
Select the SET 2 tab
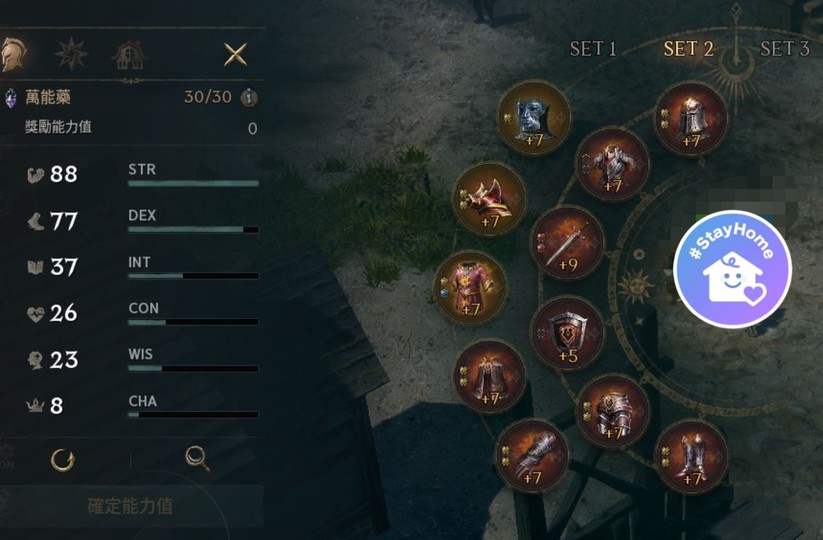click(689, 49)
